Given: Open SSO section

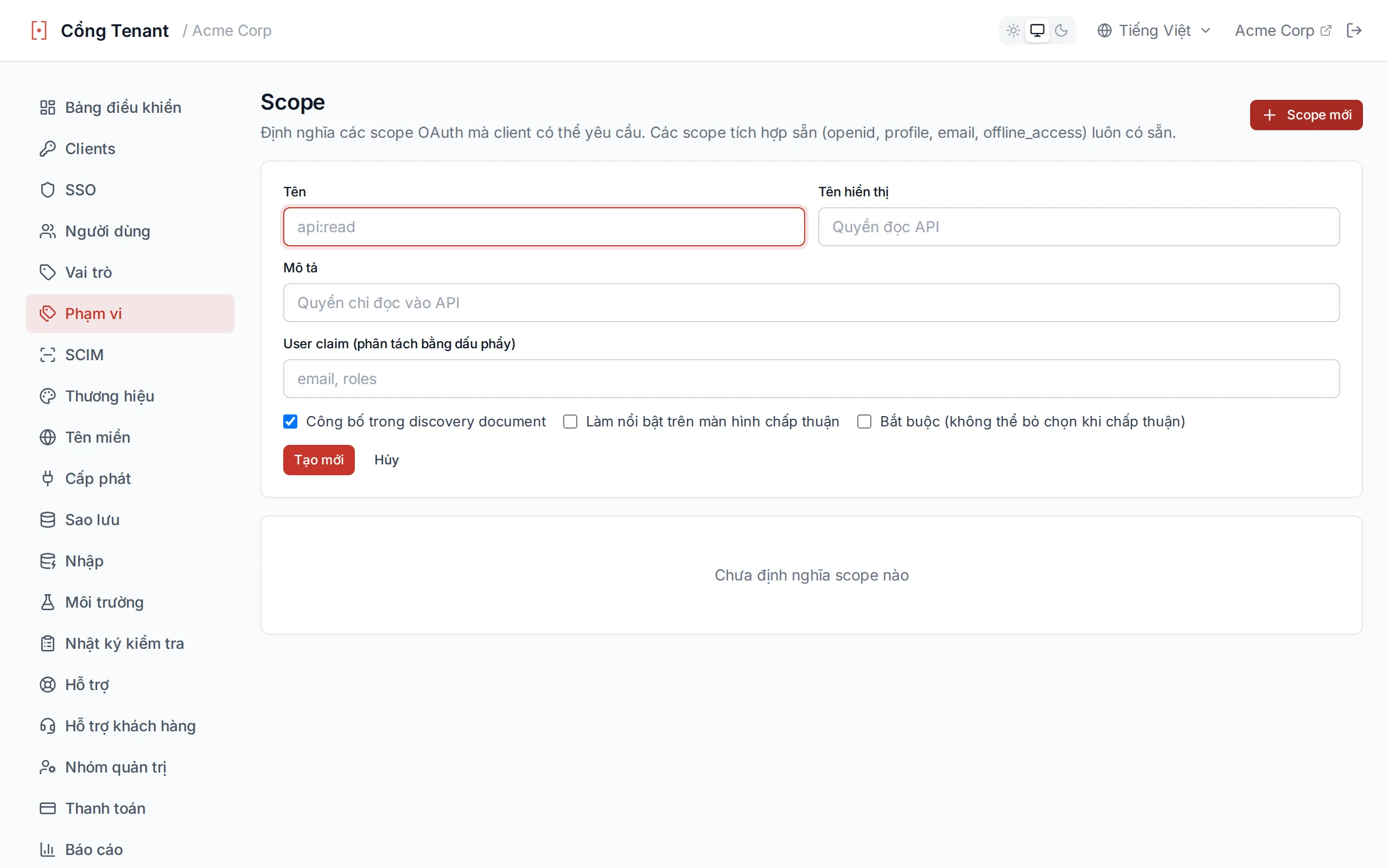Looking at the screenshot, I should coord(130,190).
